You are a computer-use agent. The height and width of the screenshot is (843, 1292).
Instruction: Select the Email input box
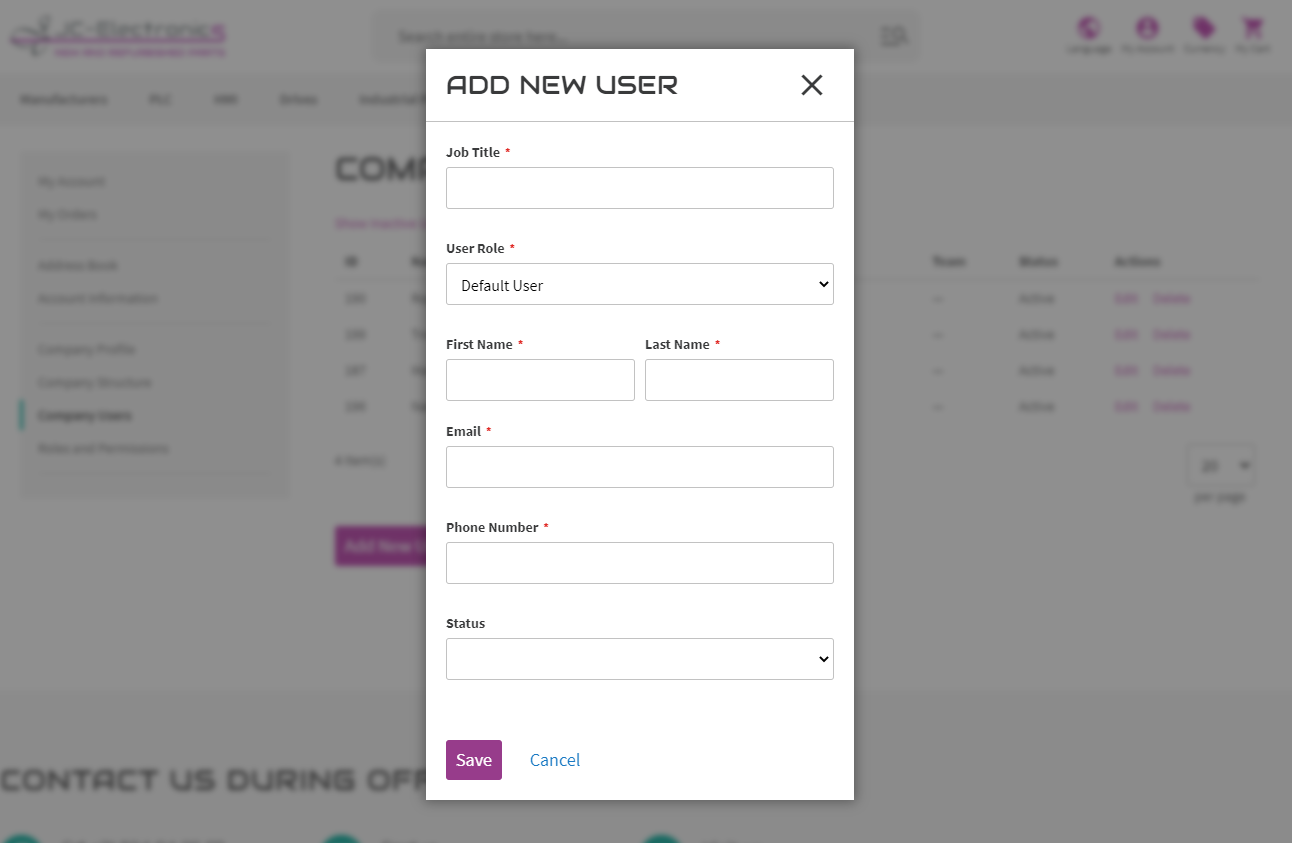[x=640, y=467]
